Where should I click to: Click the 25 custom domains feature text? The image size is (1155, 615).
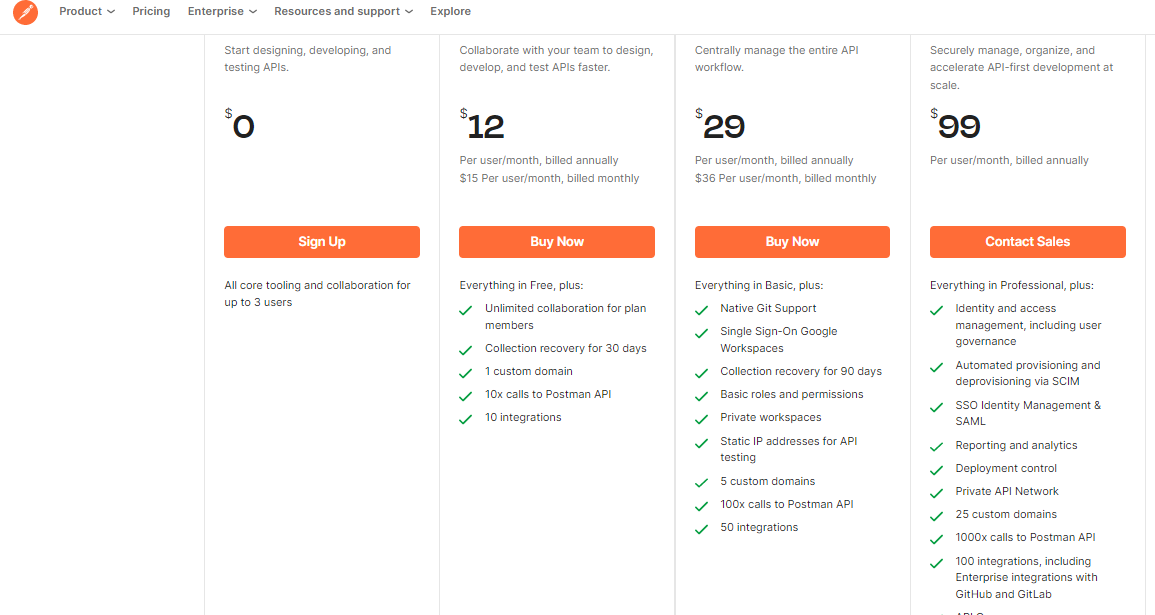pos(1005,514)
